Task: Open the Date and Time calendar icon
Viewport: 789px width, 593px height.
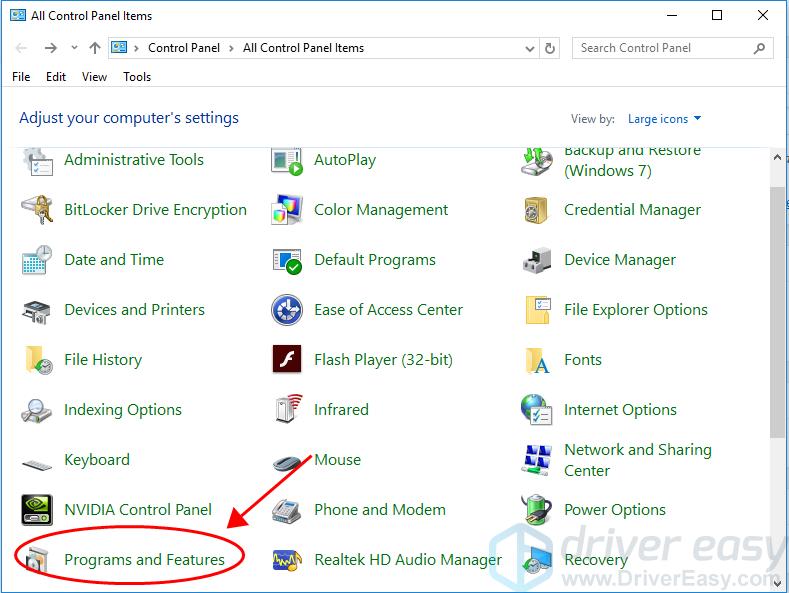Action: coord(37,260)
